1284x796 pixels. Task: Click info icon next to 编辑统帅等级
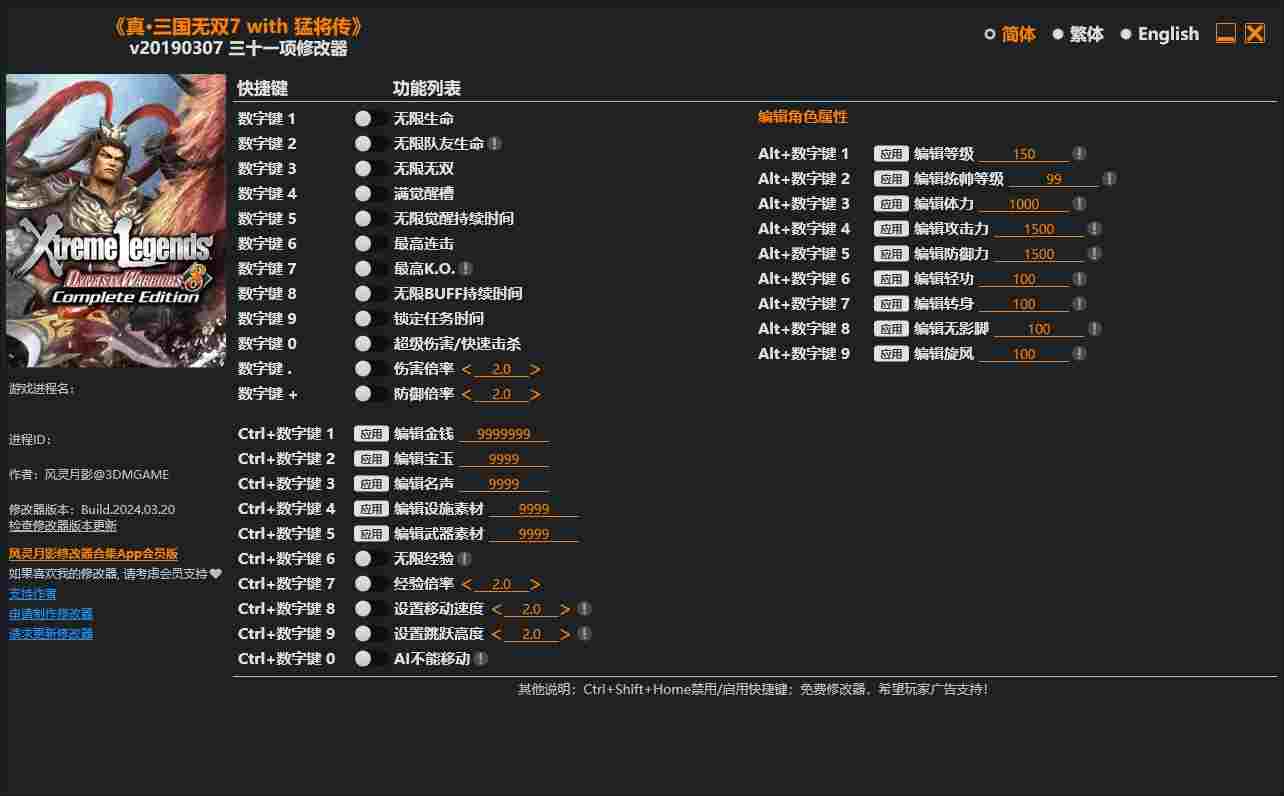[x=1109, y=179]
